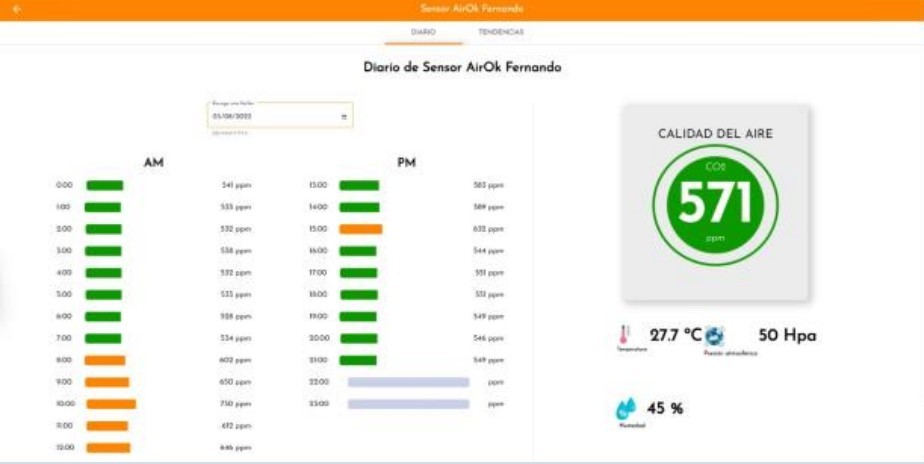This screenshot has height=464, width=924.
Task: Click the back arrow in the orange header
Action: (x=16, y=9)
